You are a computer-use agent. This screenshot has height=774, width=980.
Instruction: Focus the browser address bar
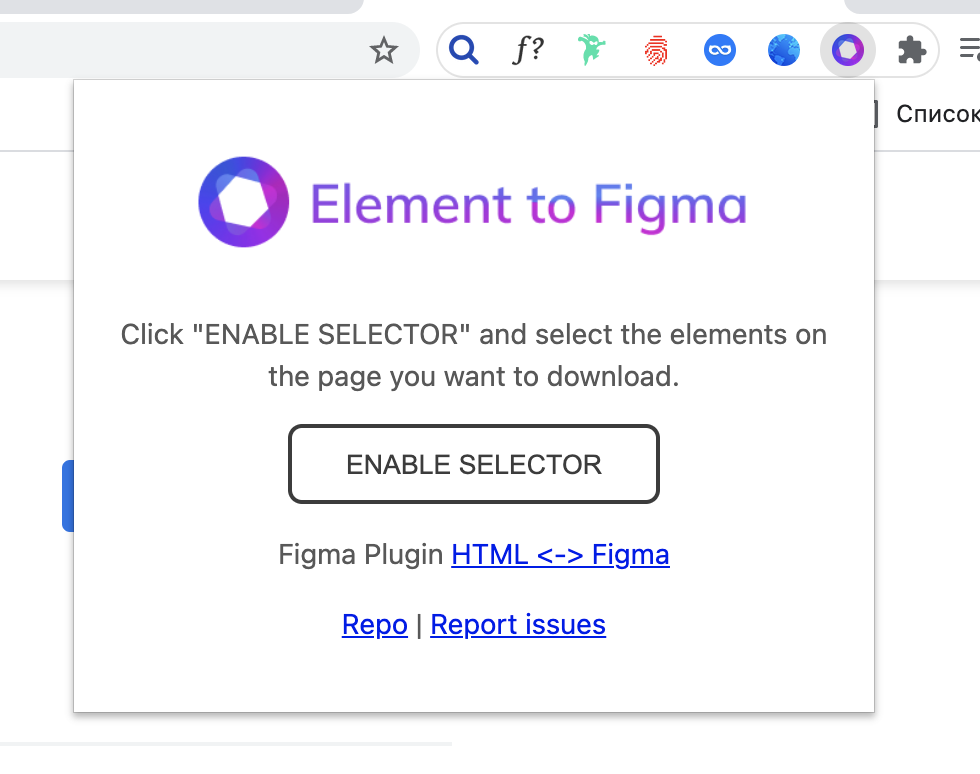(180, 50)
